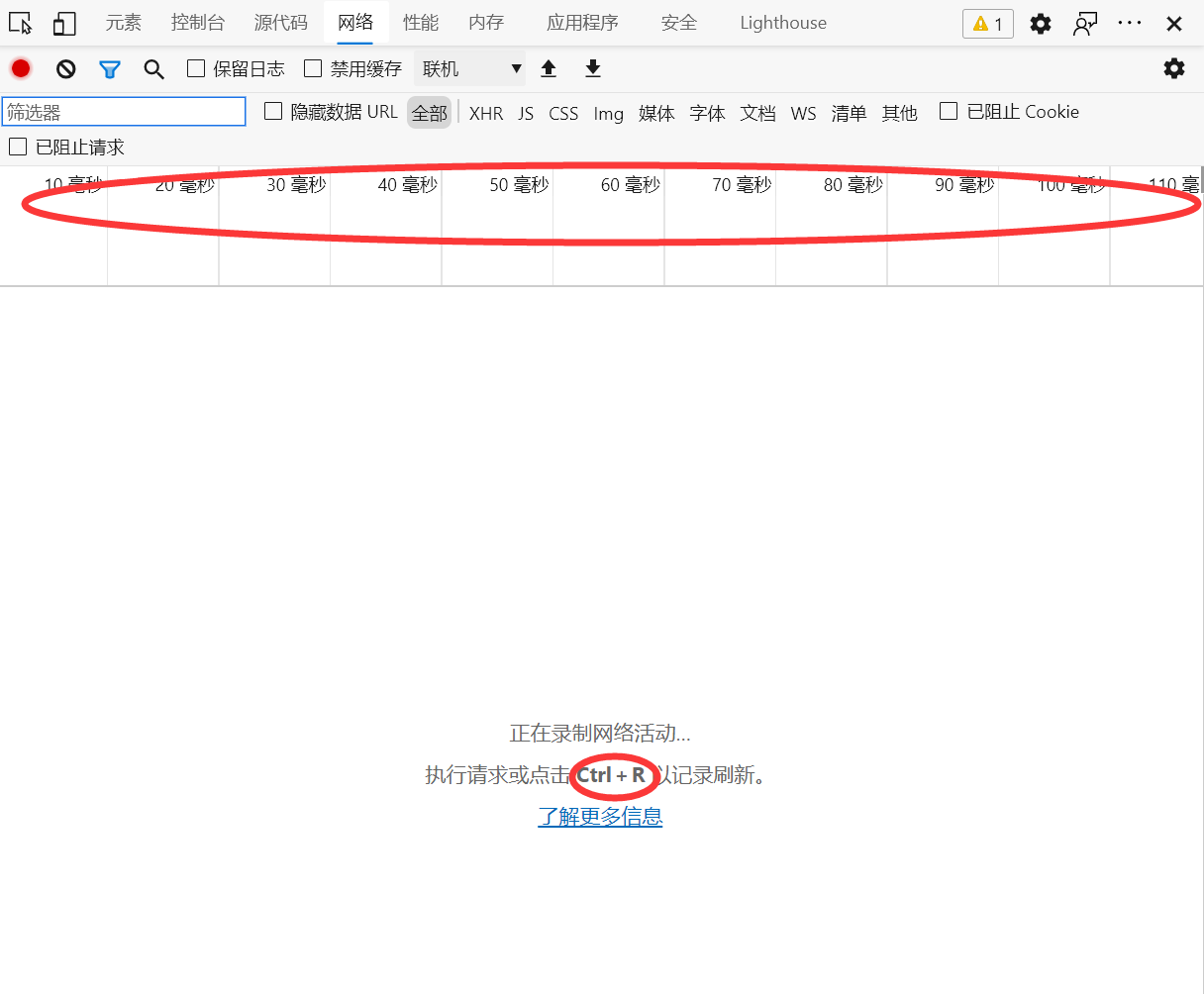Click the 50 毫秒 timeline marker
The image size is (1204, 994).
[519, 185]
